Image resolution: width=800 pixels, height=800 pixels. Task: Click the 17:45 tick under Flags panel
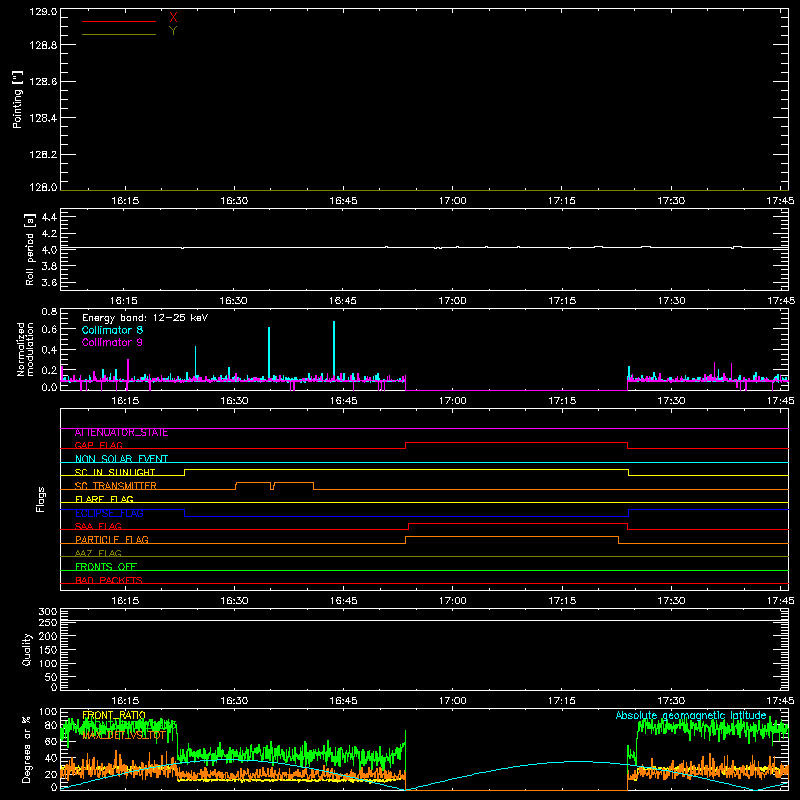point(780,601)
